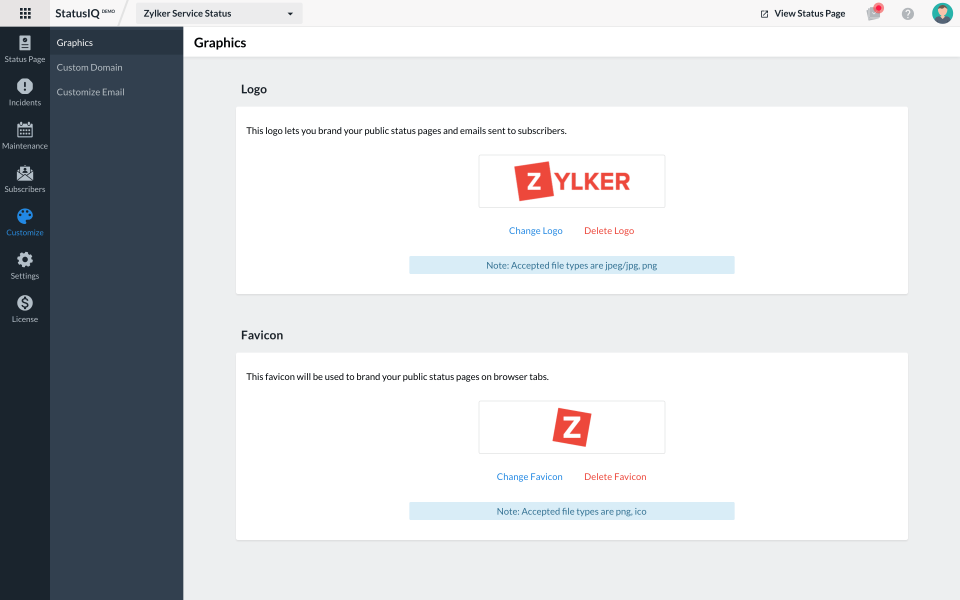This screenshot has height=600, width=960.
Task: Click the License dollar icon
Action: pos(24,305)
